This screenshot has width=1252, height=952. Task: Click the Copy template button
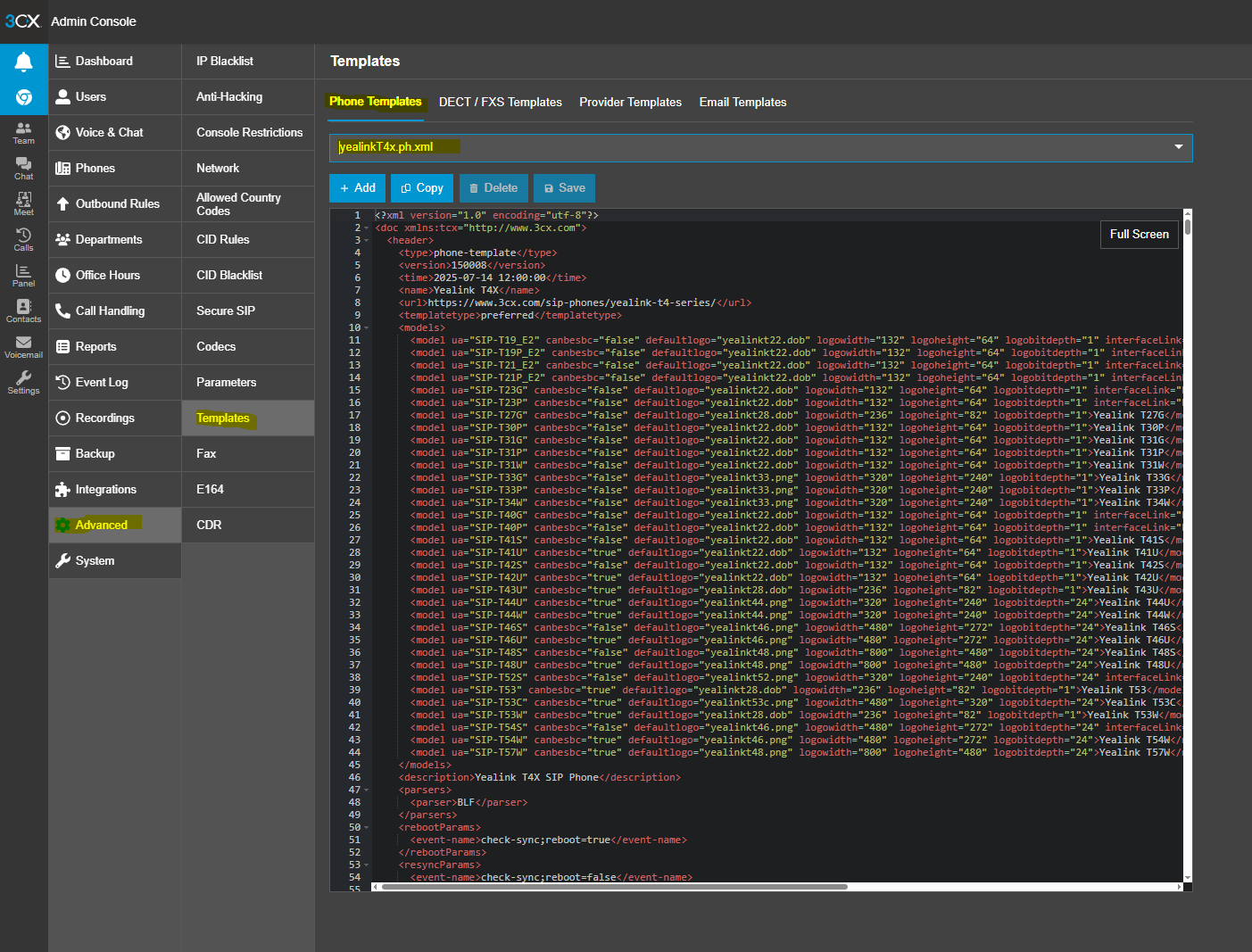(422, 188)
